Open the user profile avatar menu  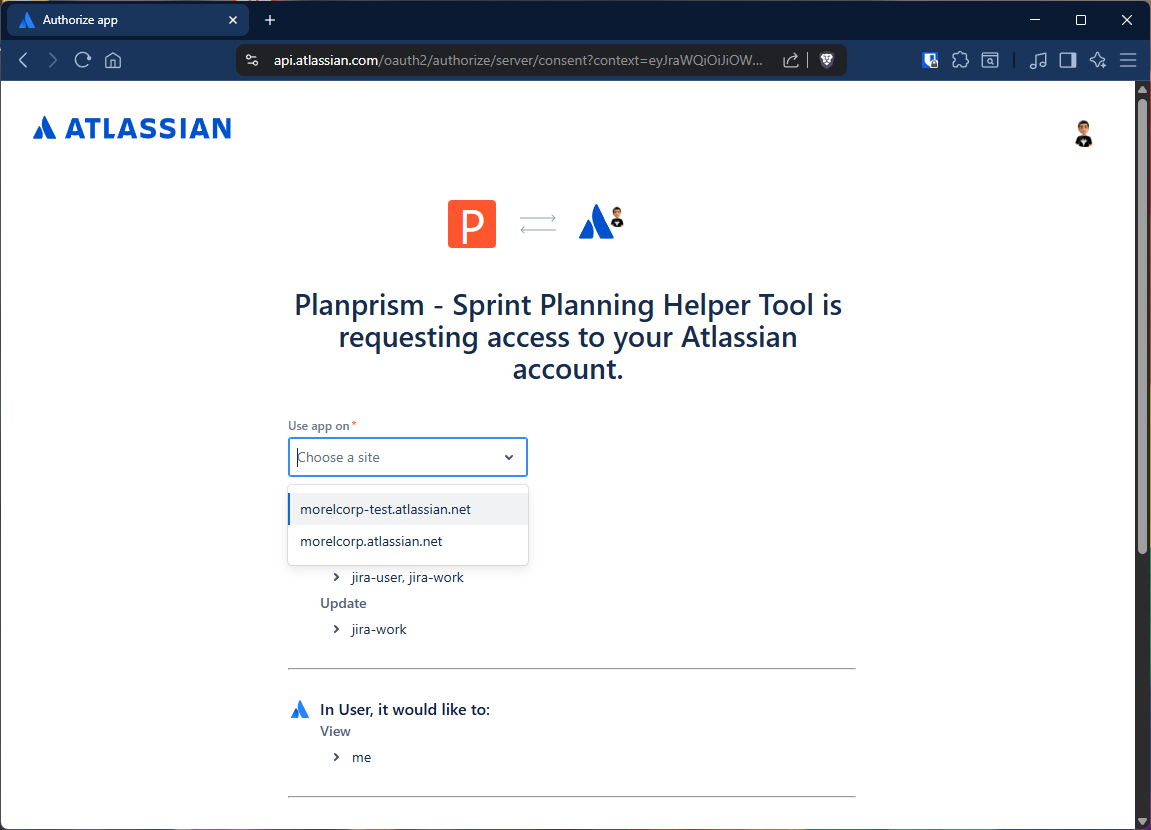(x=1083, y=134)
